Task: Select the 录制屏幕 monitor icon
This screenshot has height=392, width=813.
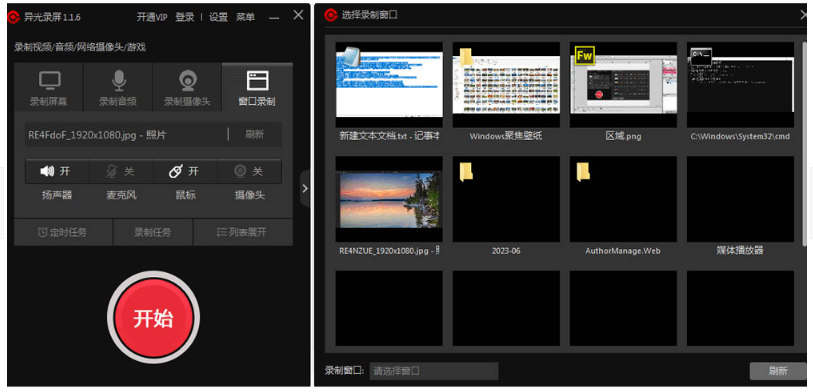Action: click(49, 80)
